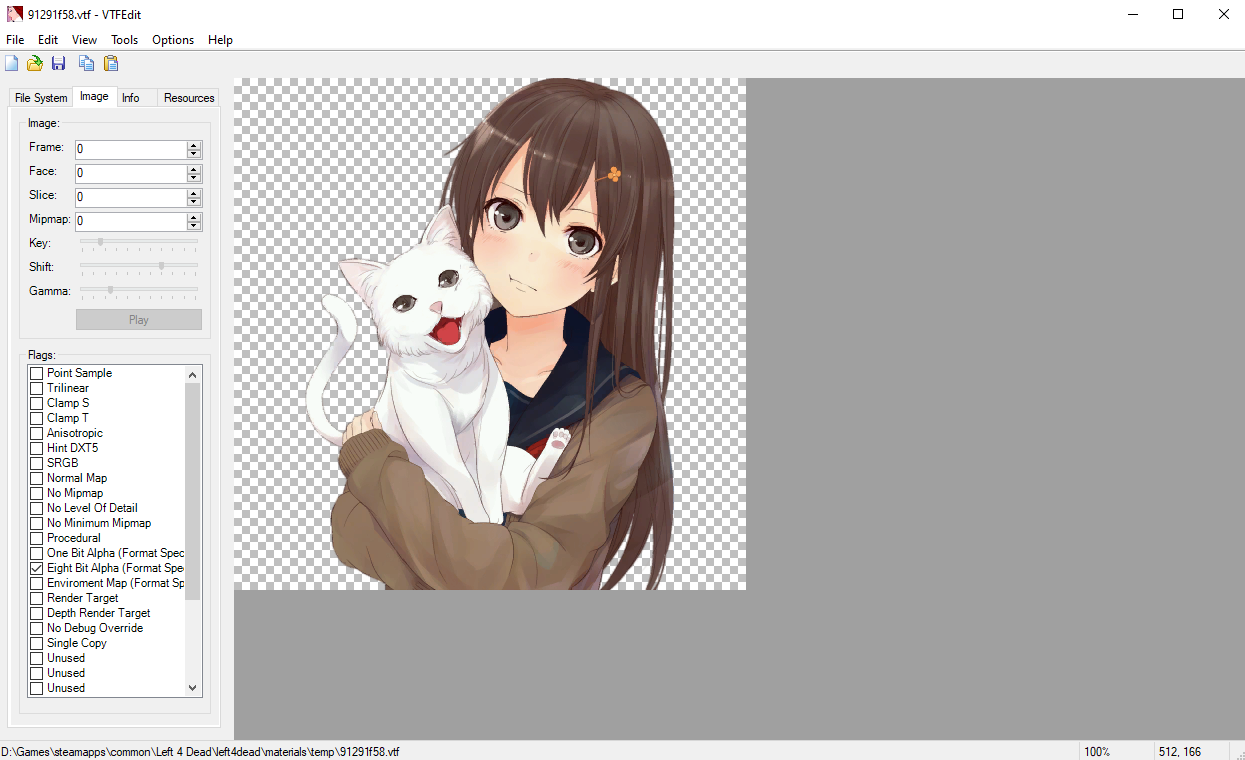
Task: Enable the Point Sample flag
Action: (36, 373)
